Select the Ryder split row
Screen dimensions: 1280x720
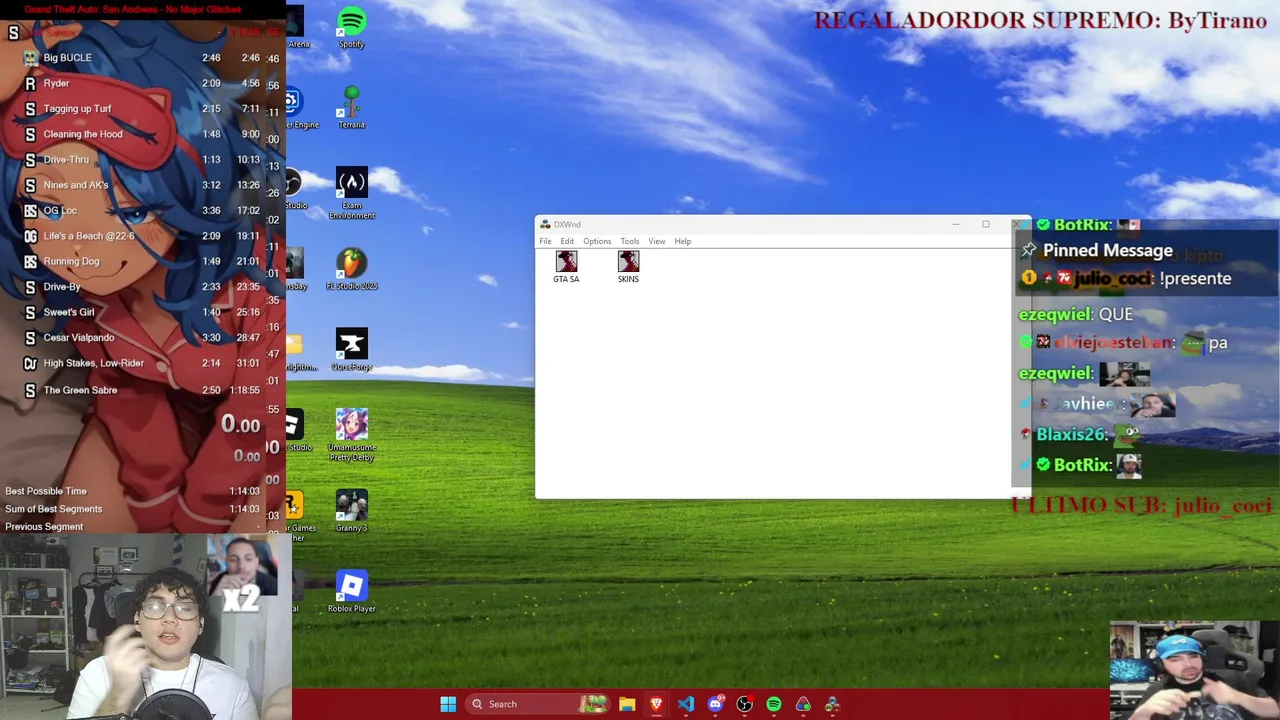pos(140,83)
